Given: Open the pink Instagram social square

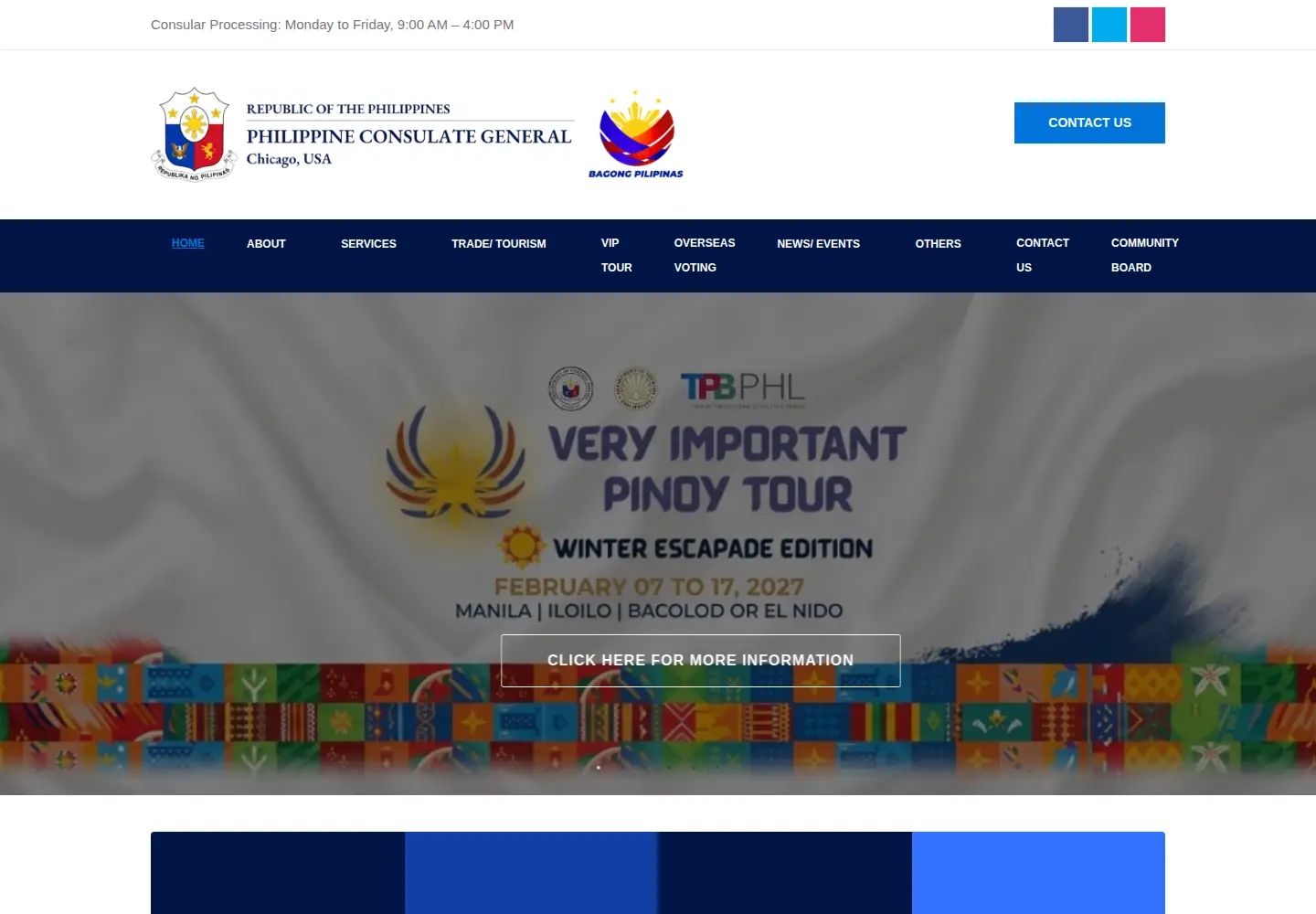Looking at the screenshot, I should [x=1148, y=25].
